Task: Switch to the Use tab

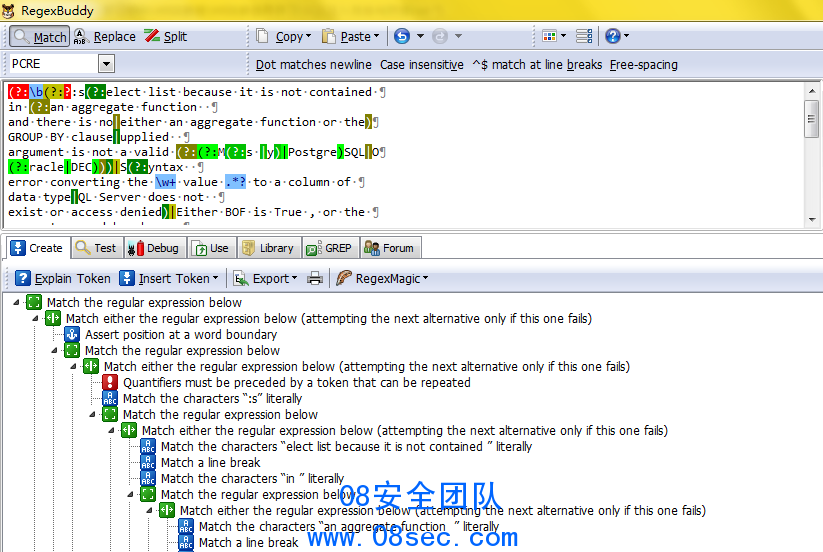Action: (x=212, y=248)
